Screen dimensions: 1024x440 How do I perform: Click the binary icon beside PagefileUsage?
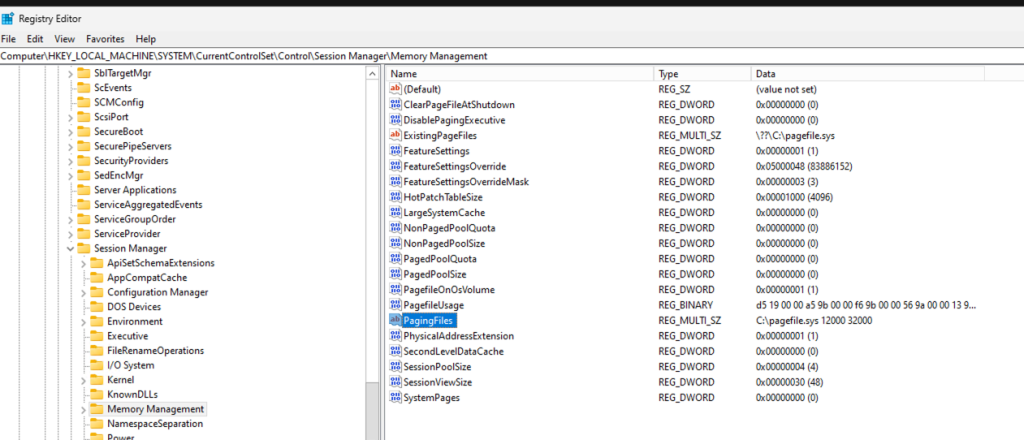(x=395, y=305)
